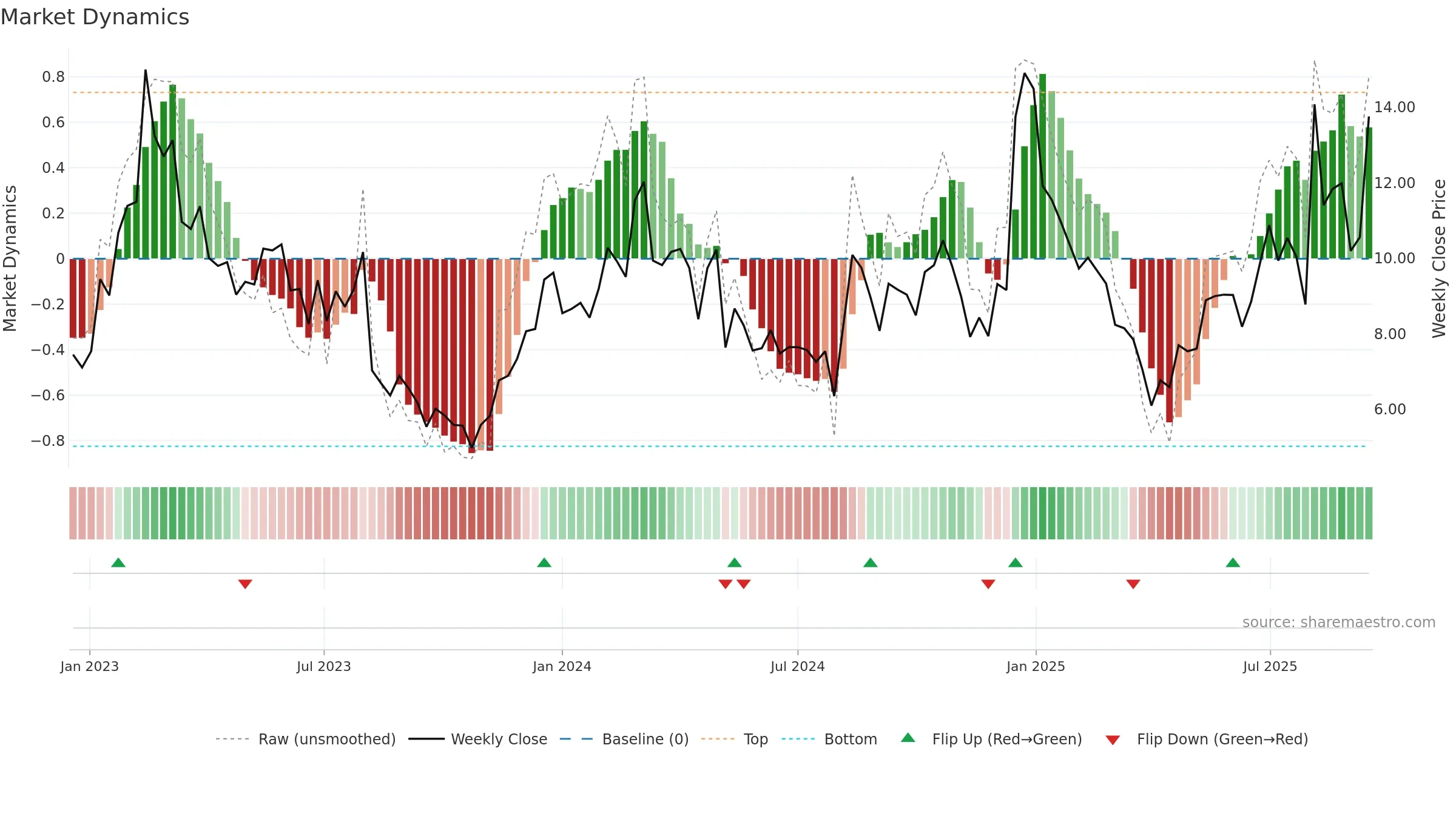Select the Flip Up marker just before Jul 2025
This screenshot has height=819, width=1456.
tap(1233, 562)
